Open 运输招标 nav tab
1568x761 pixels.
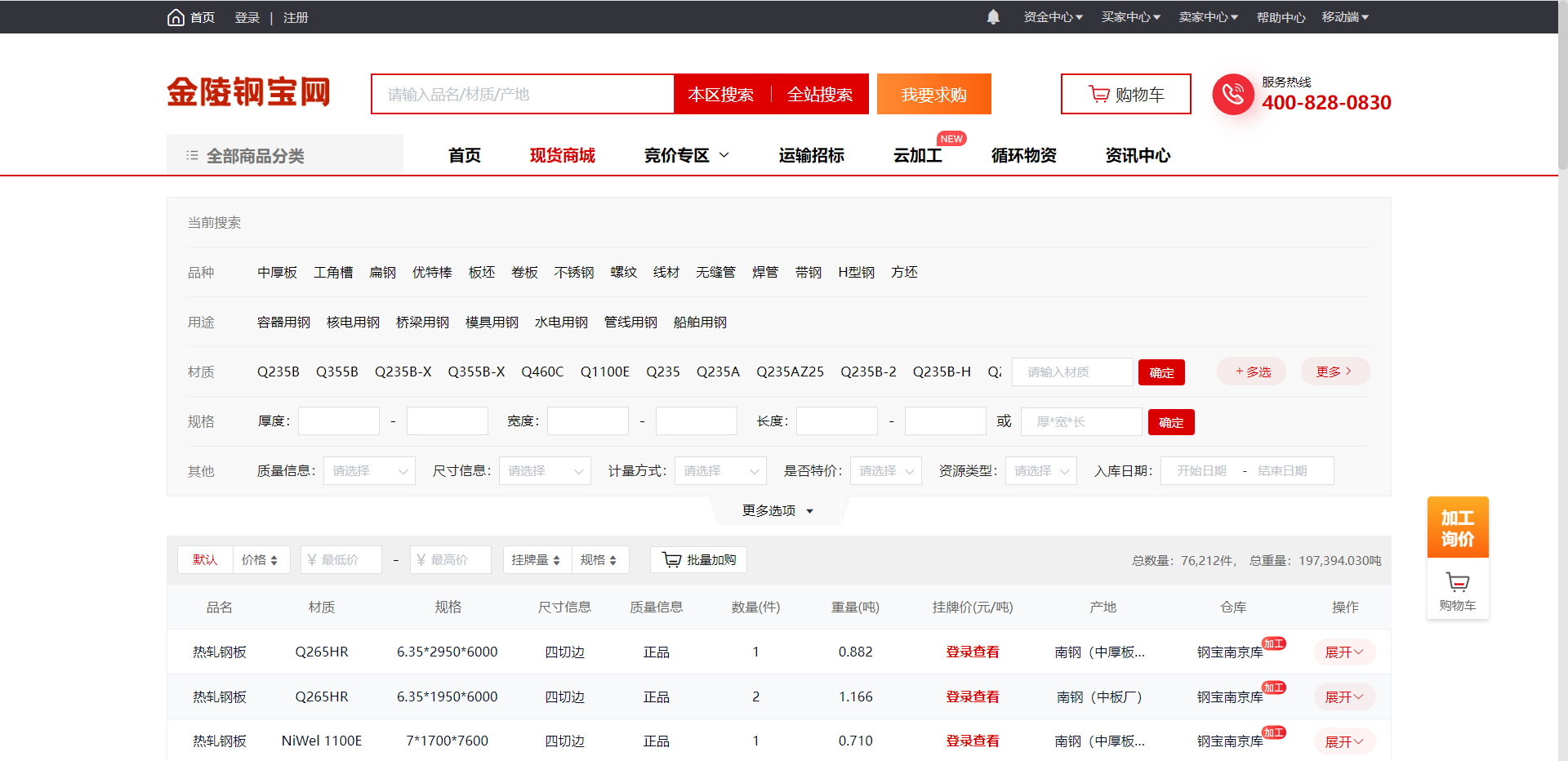coord(811,155)
